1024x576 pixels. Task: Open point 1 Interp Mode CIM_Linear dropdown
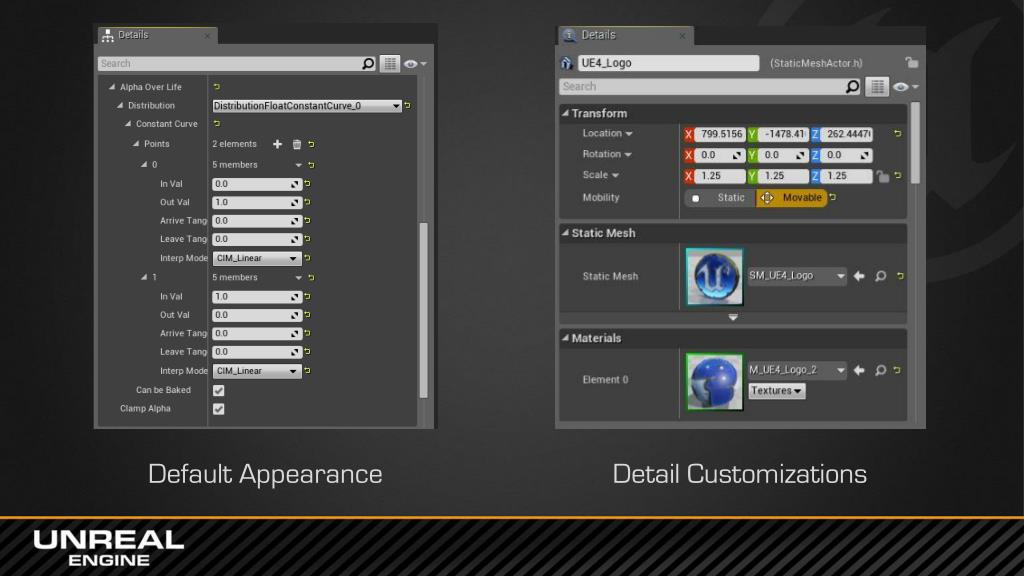[257, 371]
